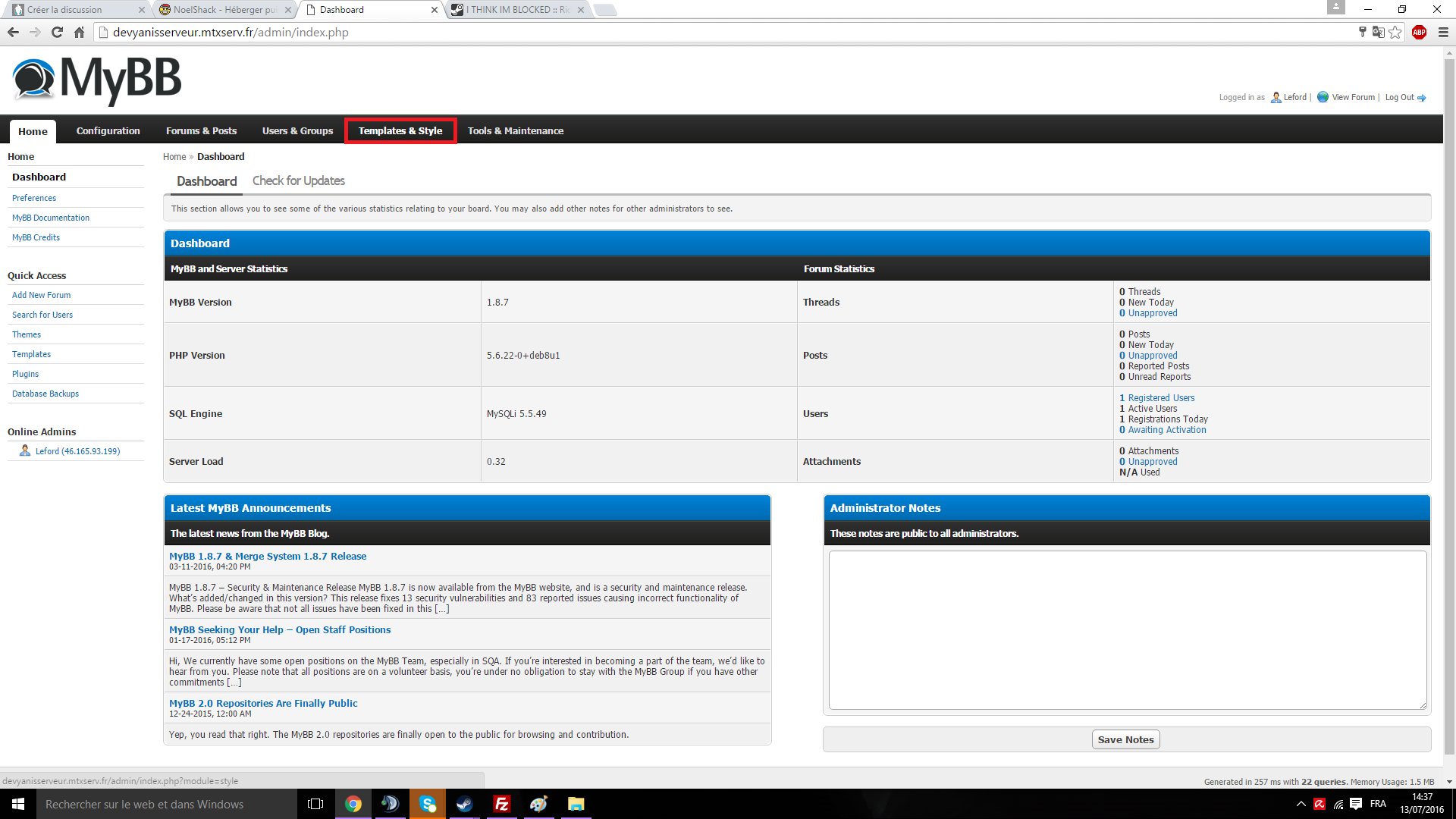Select the Dashboard sub-tab

pyautogui.click(x=206, y=181)
